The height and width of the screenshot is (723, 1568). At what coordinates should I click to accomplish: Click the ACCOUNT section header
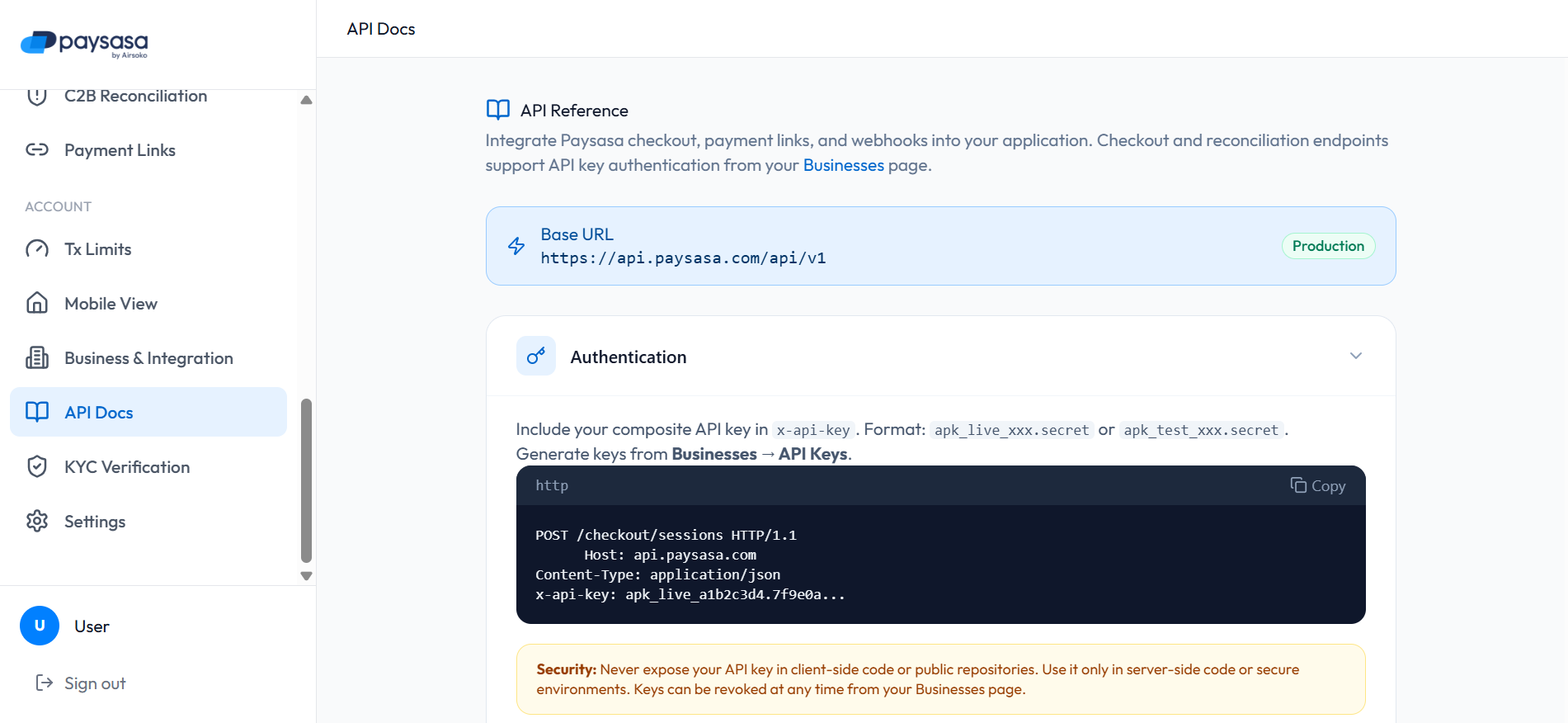58,206
